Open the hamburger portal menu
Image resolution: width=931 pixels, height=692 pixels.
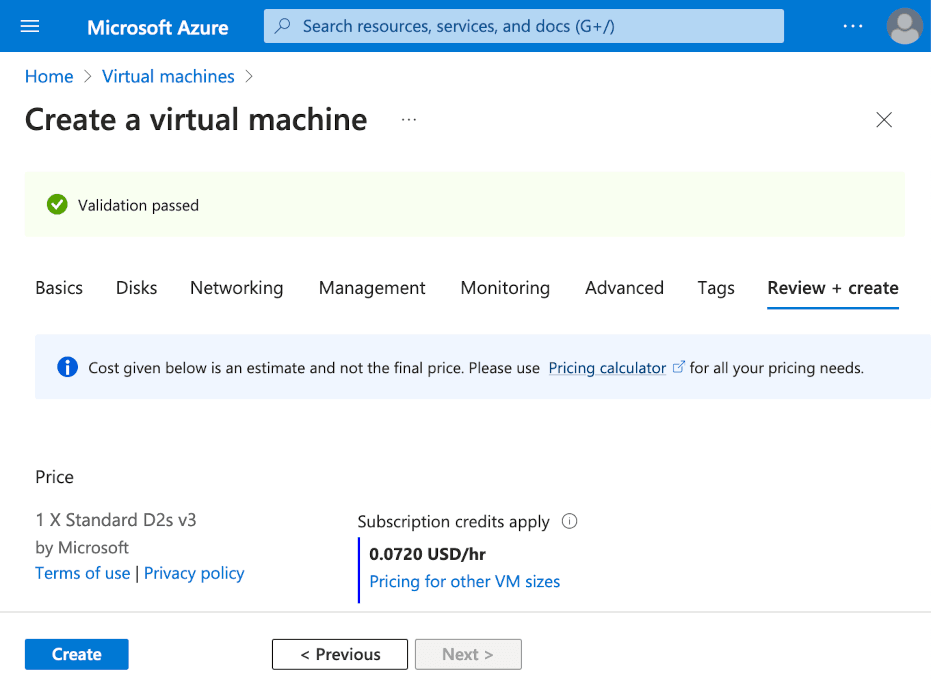30,27
